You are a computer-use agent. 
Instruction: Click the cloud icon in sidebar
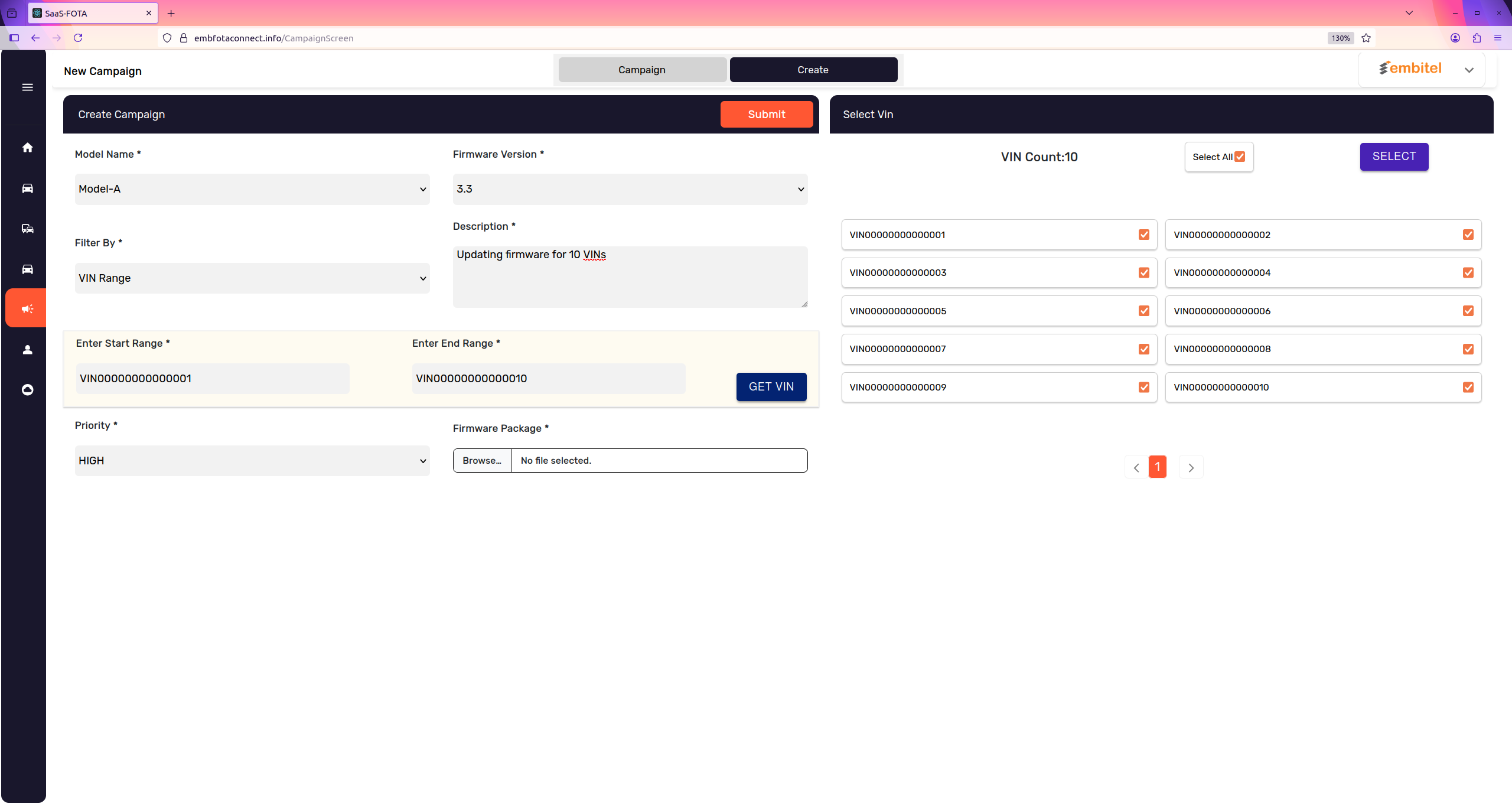click(x=27, y=390)
